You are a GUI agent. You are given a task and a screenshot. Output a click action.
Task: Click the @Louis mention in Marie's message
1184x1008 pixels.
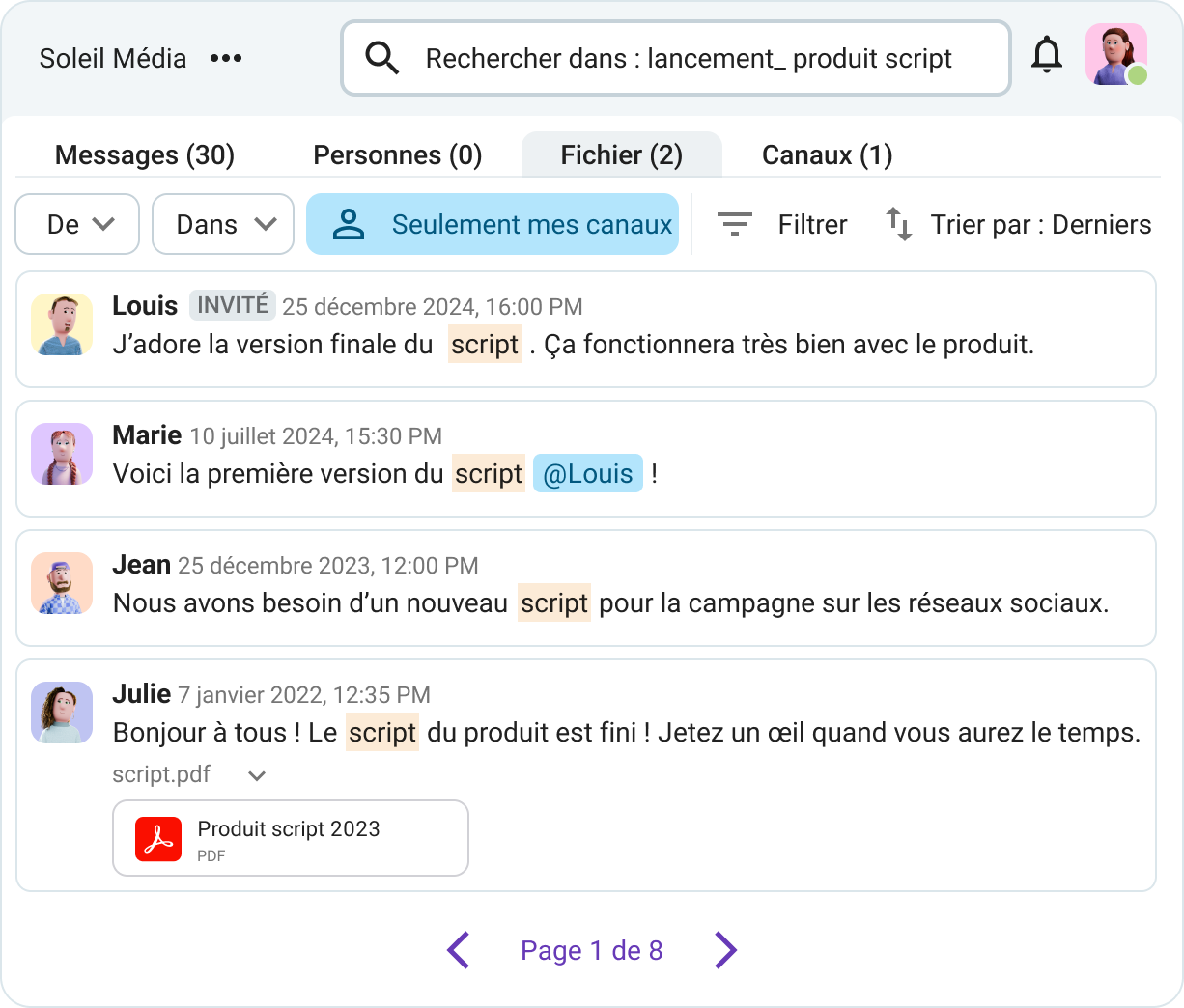tap(588, 473)
